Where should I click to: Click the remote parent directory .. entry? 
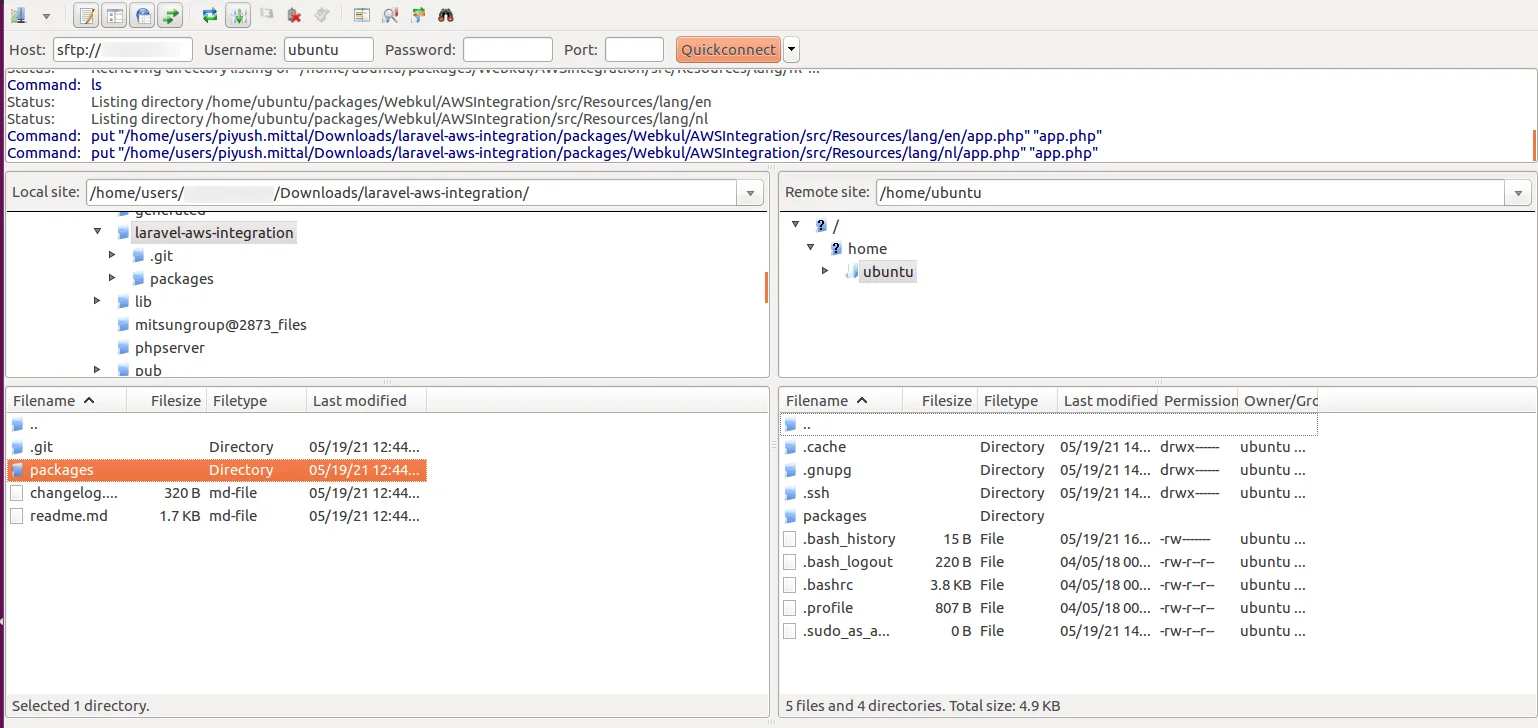click(x=1049, y=424)
